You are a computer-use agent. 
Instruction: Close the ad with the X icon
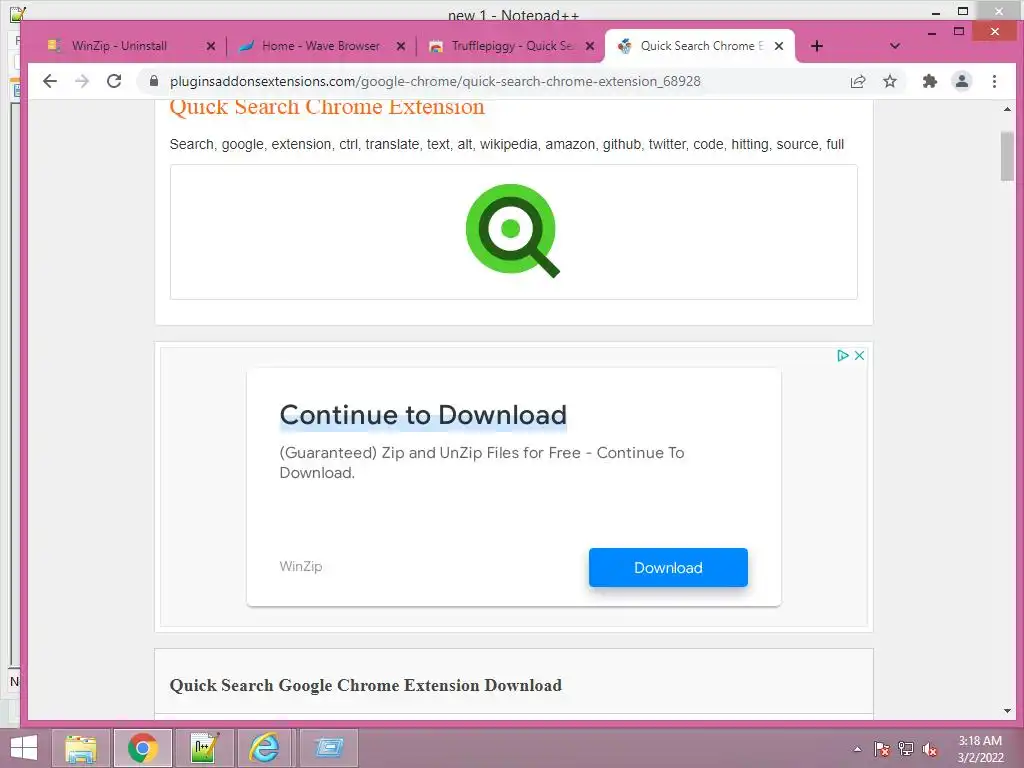[x=859, y=355]
